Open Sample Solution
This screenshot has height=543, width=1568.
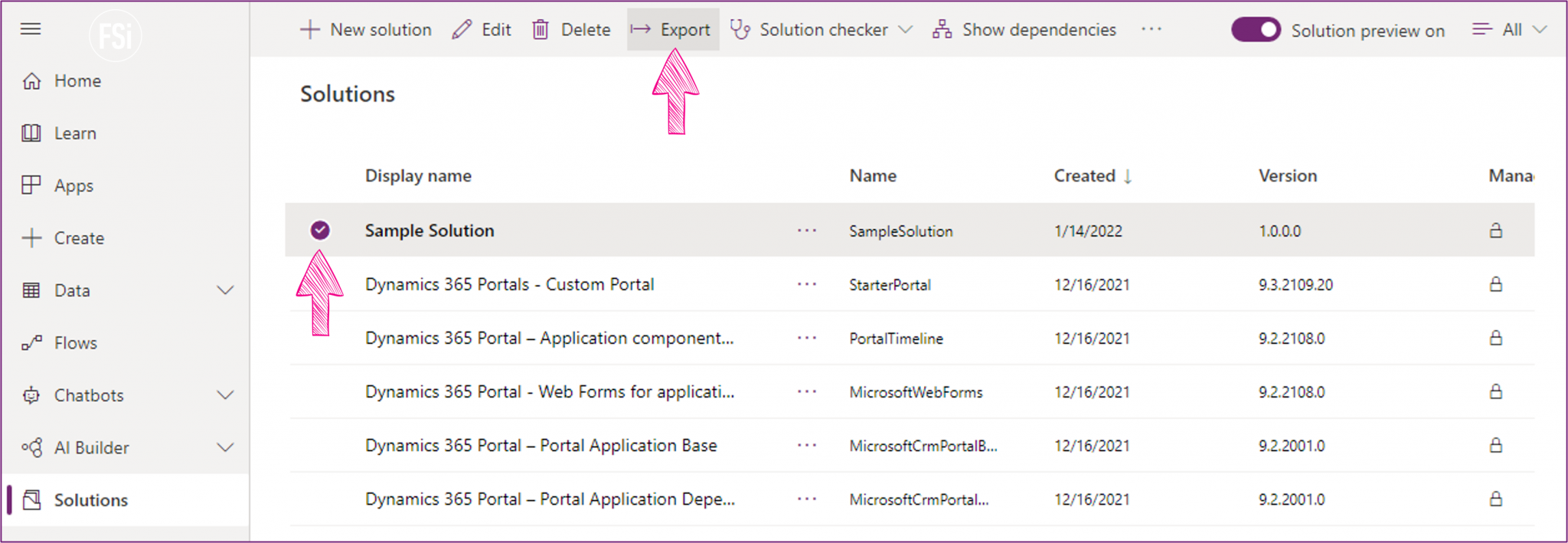430,231
